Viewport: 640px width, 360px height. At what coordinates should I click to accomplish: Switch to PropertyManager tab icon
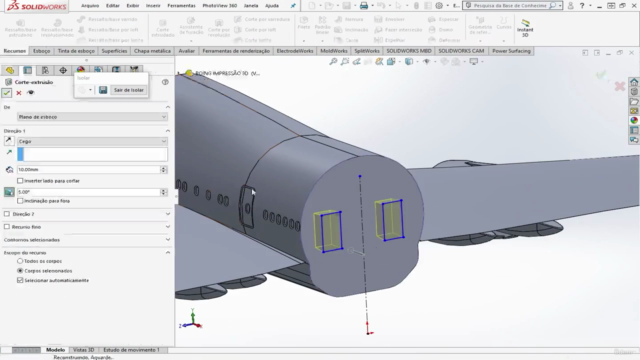(28, 70)
